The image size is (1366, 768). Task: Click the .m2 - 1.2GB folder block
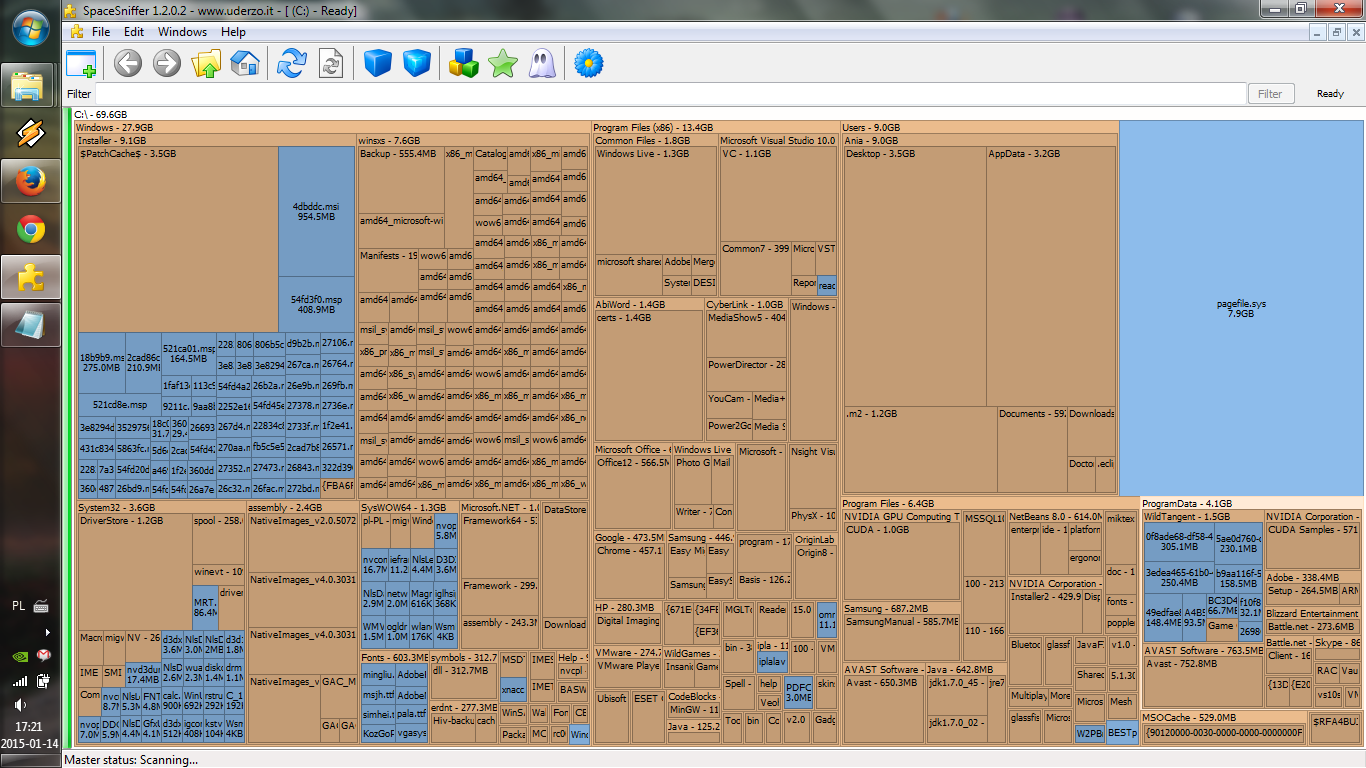click(x=920, y=449)
